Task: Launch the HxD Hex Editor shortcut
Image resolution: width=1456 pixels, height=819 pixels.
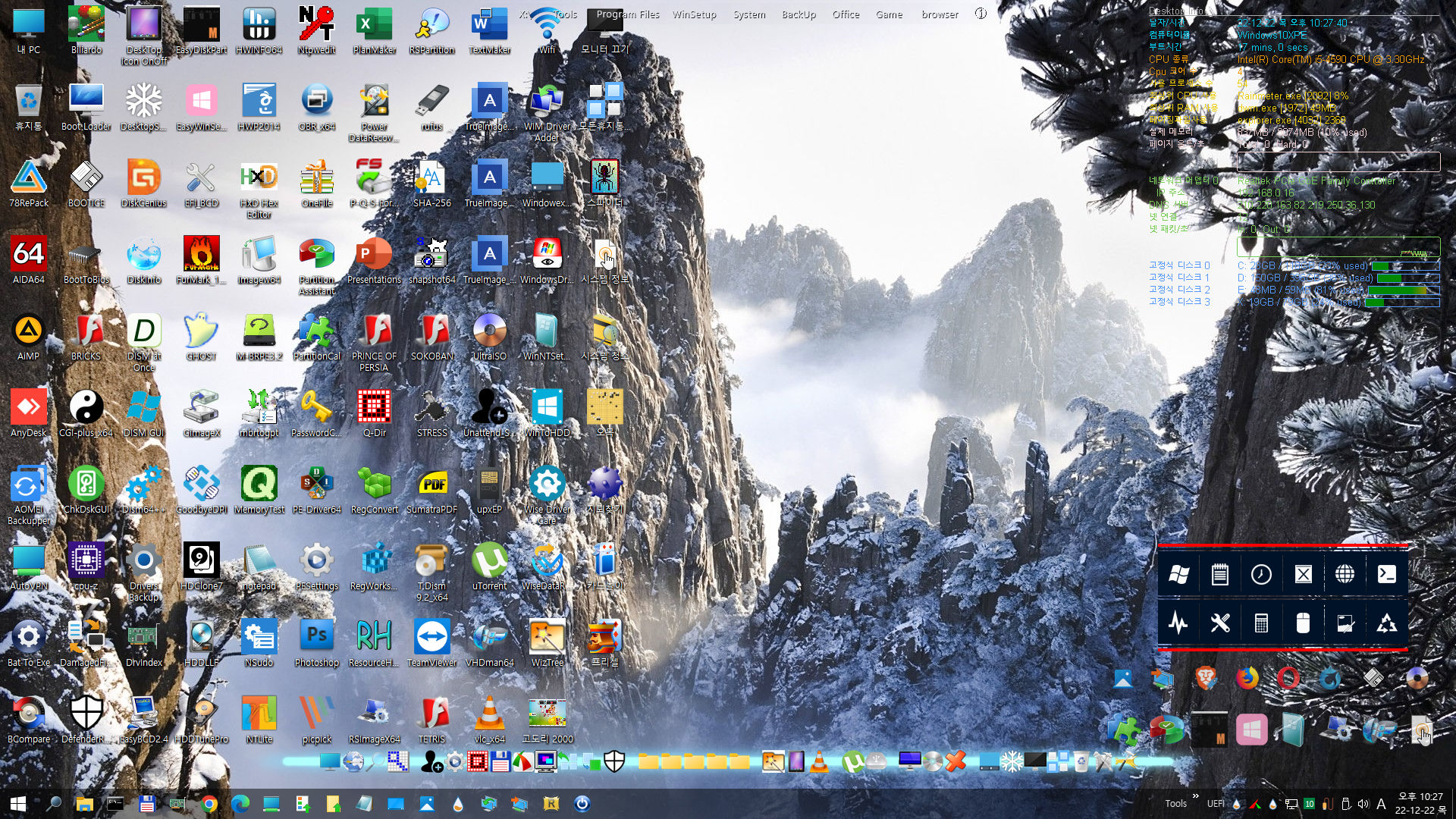Action: pyautogui.click(x=259, y=190)
